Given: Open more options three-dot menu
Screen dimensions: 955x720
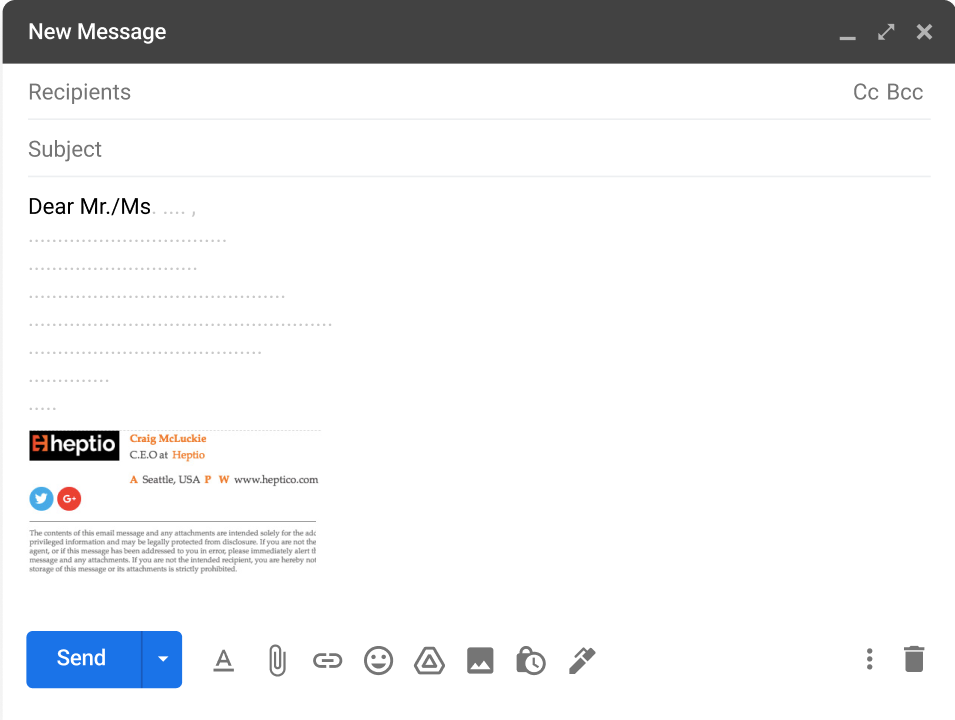Looking at the screenshot, I should point(870,659).
